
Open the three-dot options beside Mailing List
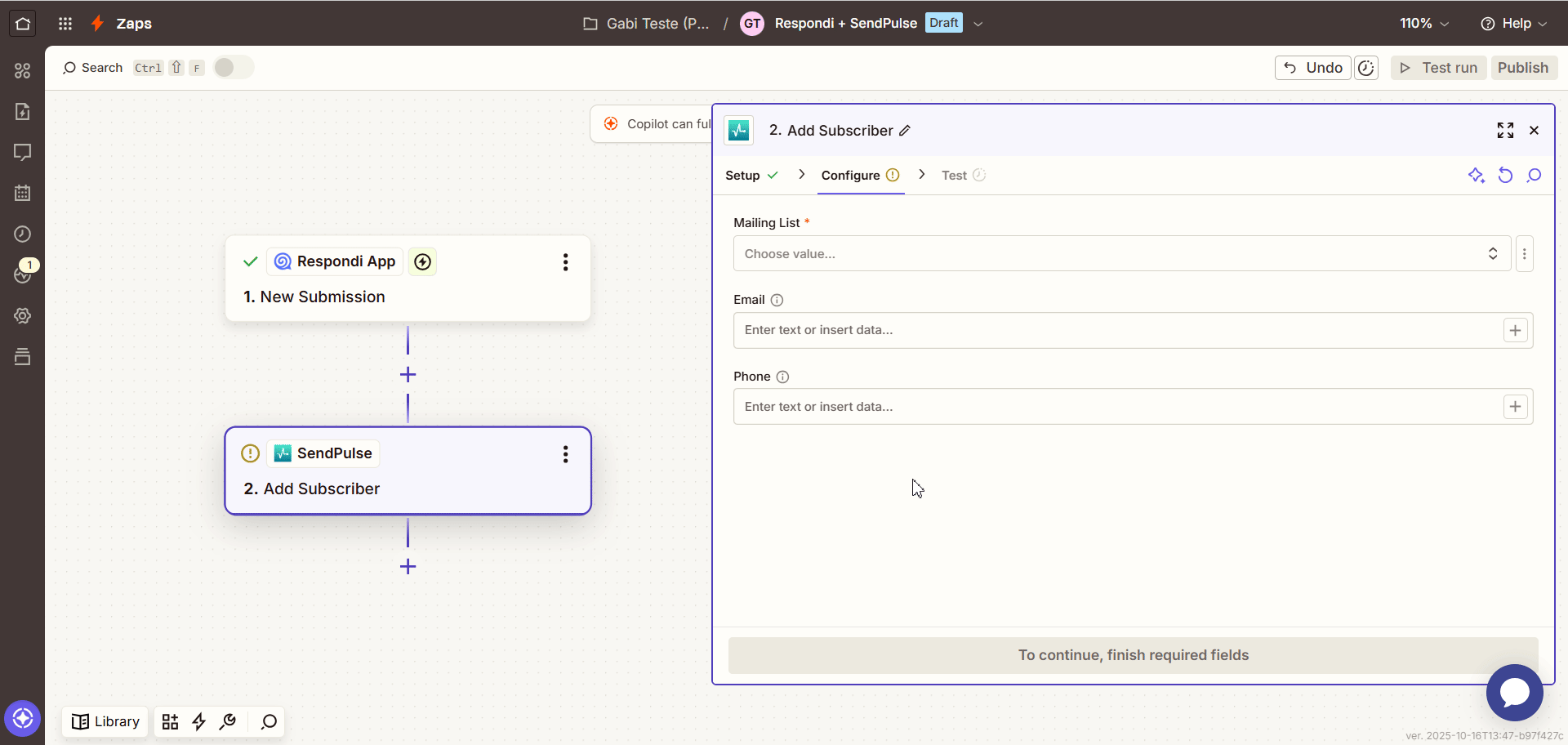tap(1524, 254)
